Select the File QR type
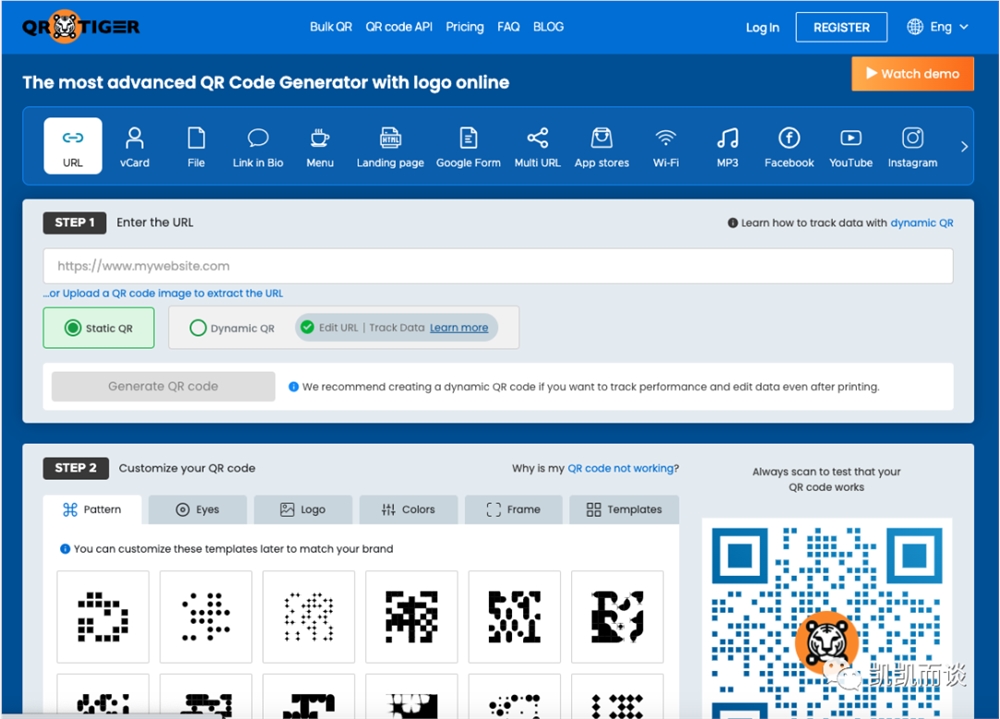This screenshot has width=1000, height=719. point(196,147)
